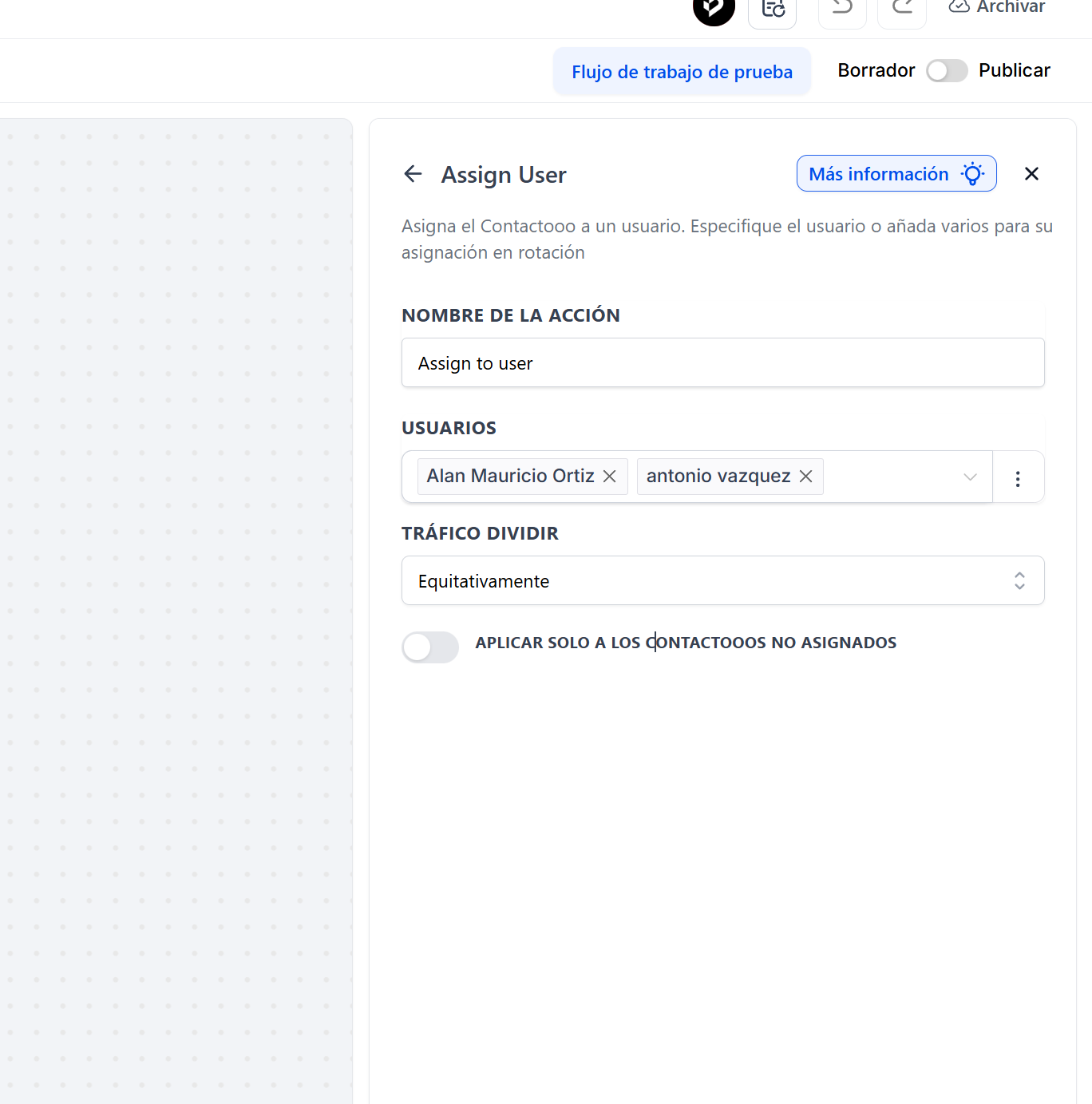Click the Borrador label

(876, 71)
